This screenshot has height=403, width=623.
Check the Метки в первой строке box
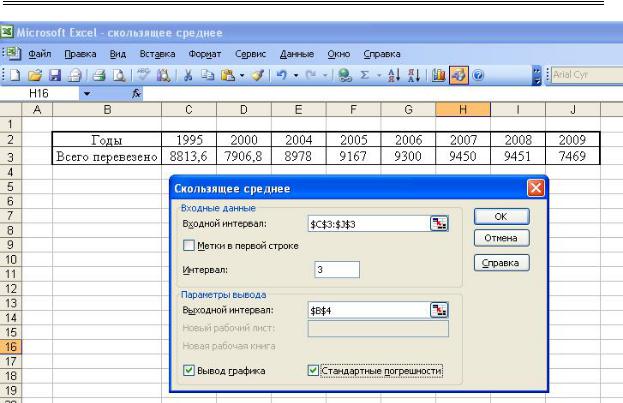pyautogui.click(x=189, y=245)
